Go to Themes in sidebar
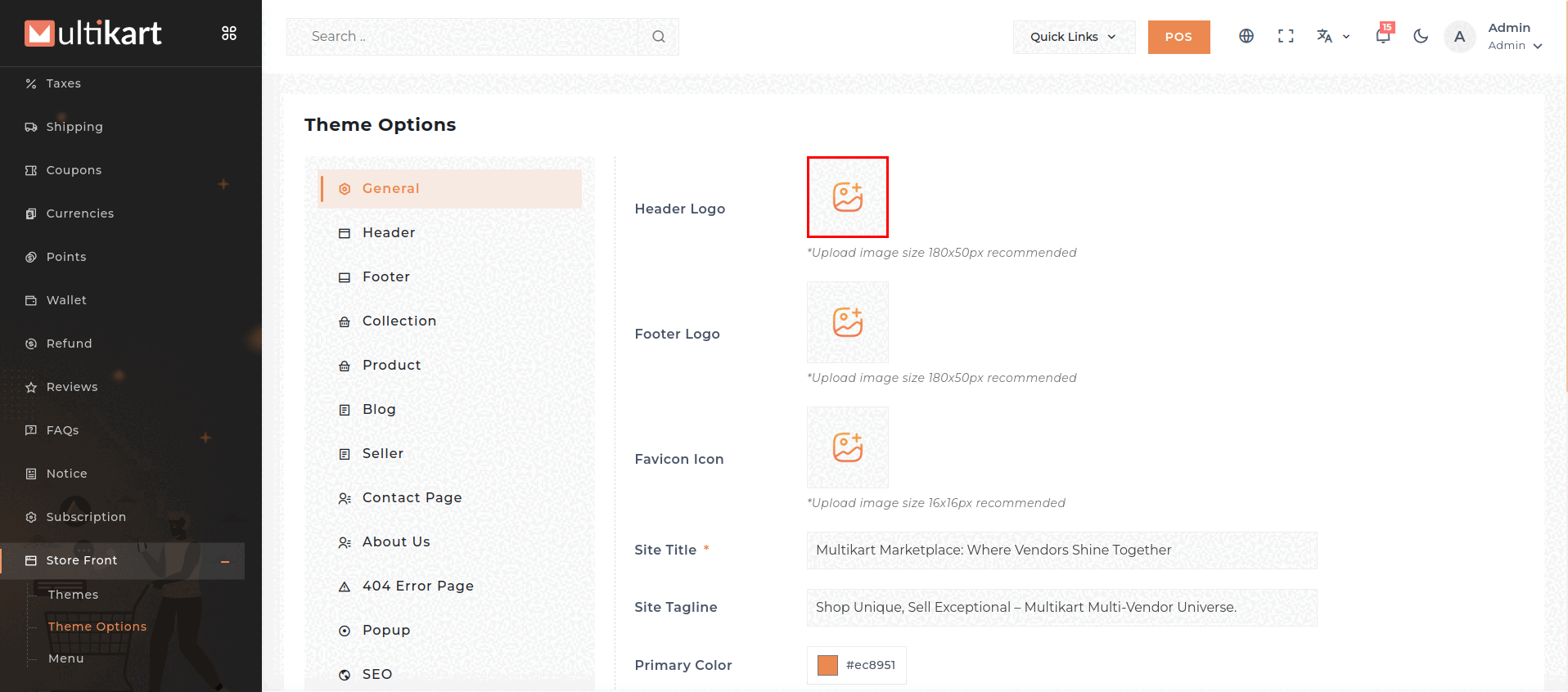 (73, 595)
